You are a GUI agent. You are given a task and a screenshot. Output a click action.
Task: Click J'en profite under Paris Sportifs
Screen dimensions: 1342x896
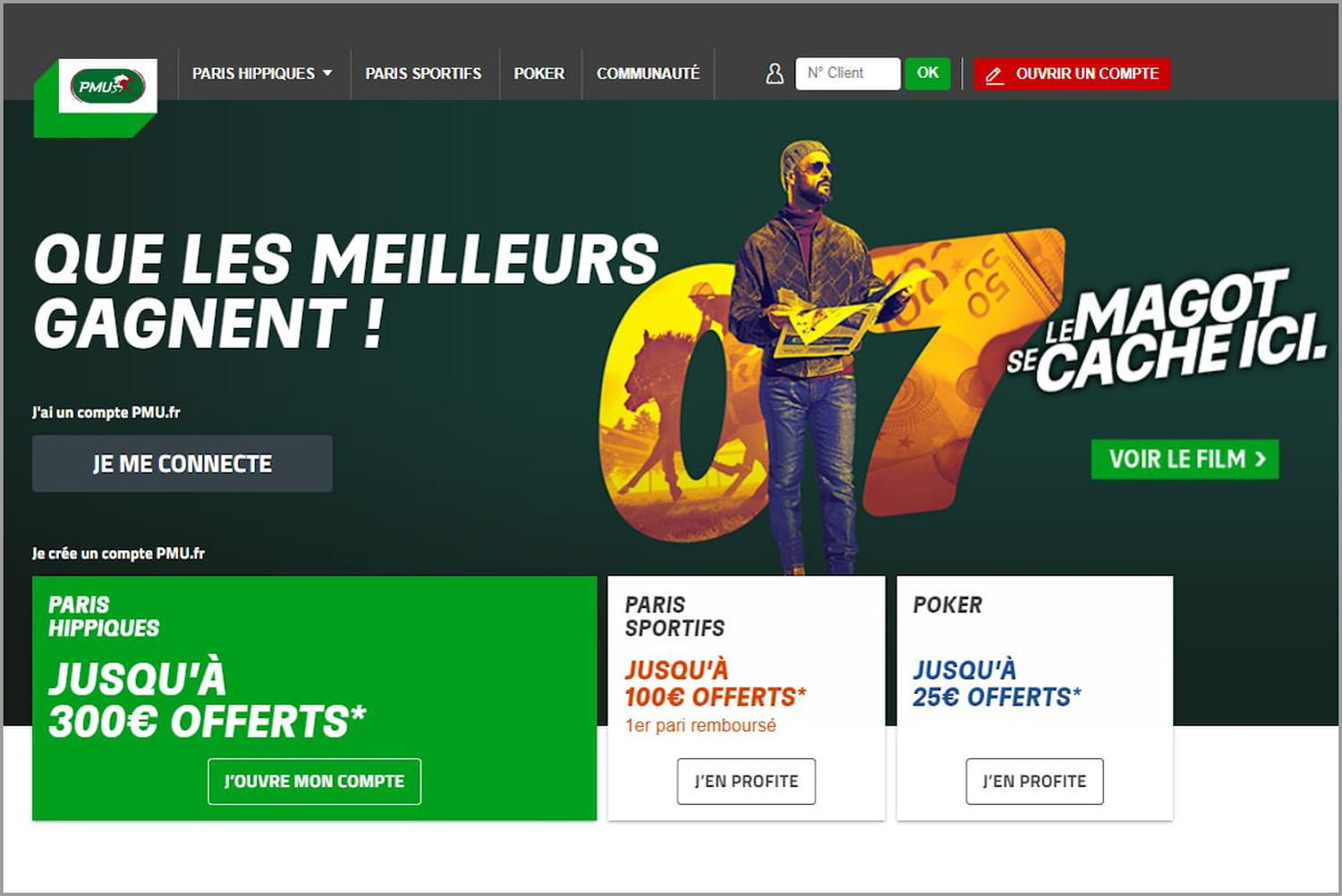746,782
